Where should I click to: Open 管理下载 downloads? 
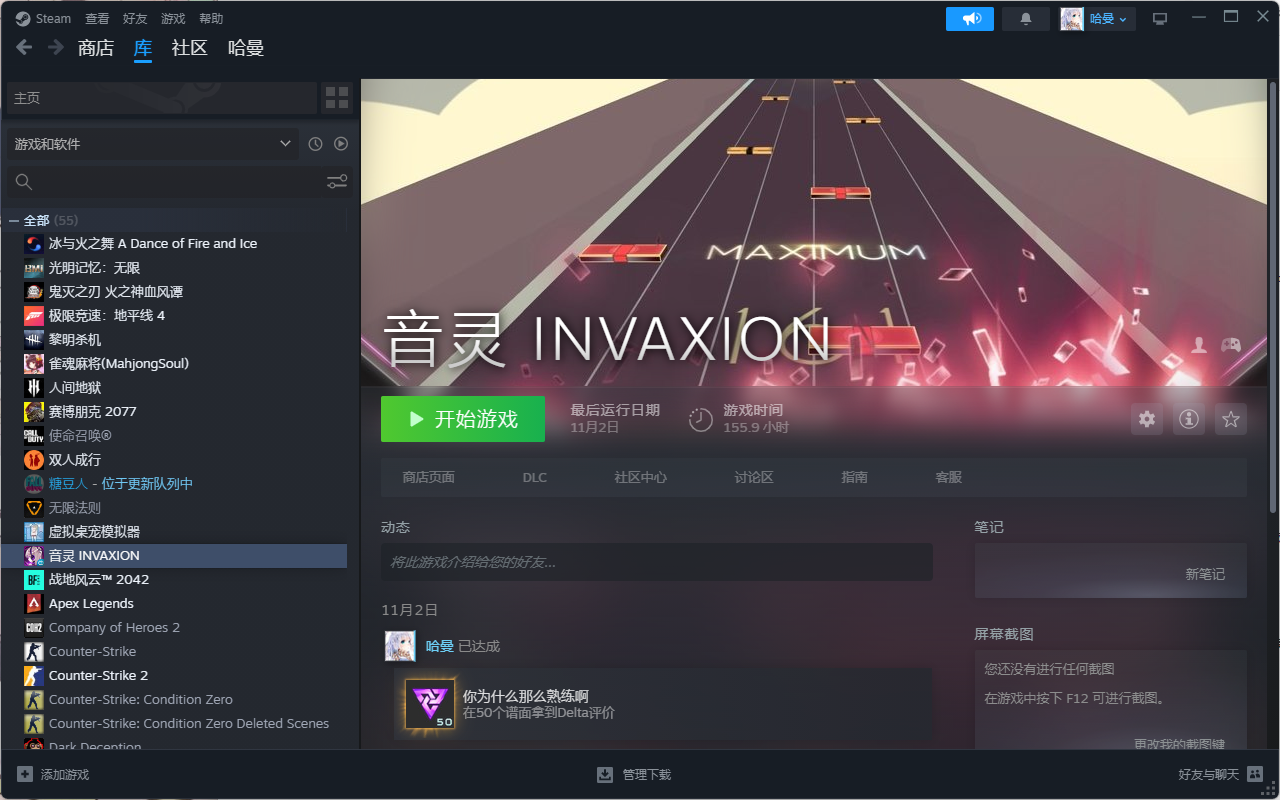click(x=634, y=775)
